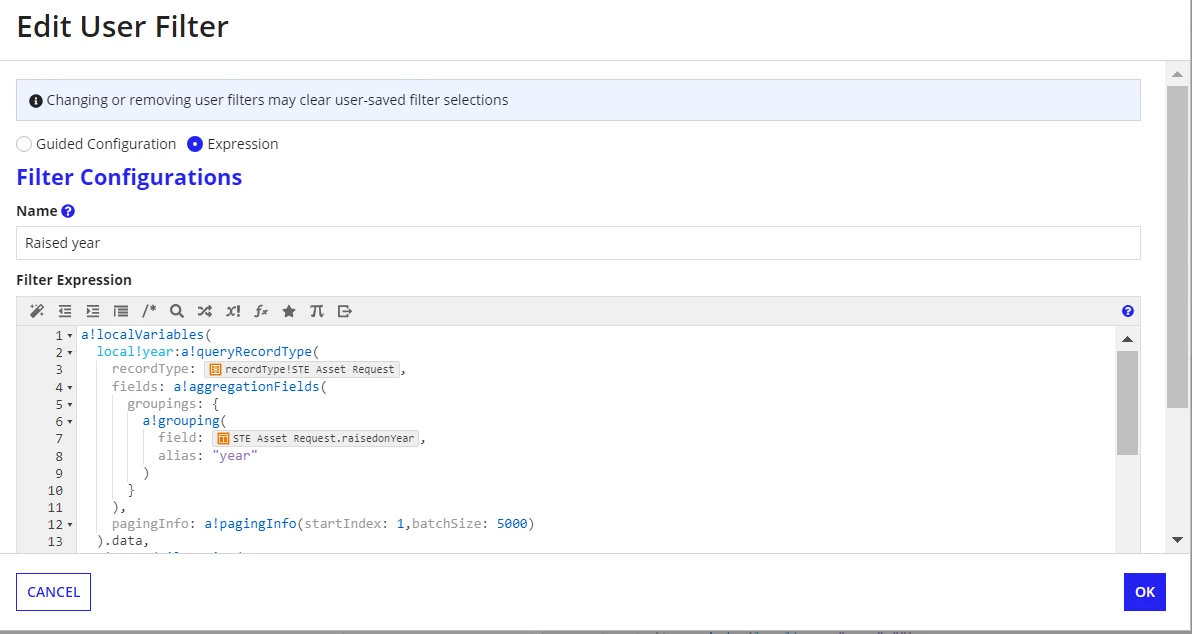The width and height of the screenshot is (1192, 634).
Task: Click the star icon in editor toolbar
Action: [289, 311]
